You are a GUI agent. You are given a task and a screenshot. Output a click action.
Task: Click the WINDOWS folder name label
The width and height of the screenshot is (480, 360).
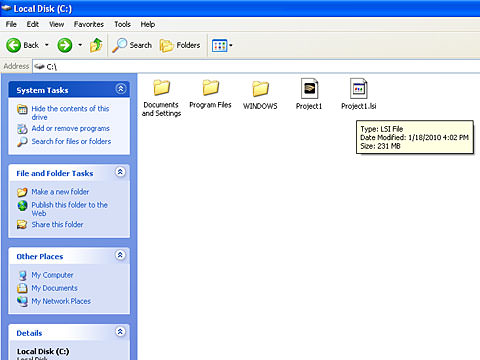(260, 106)
